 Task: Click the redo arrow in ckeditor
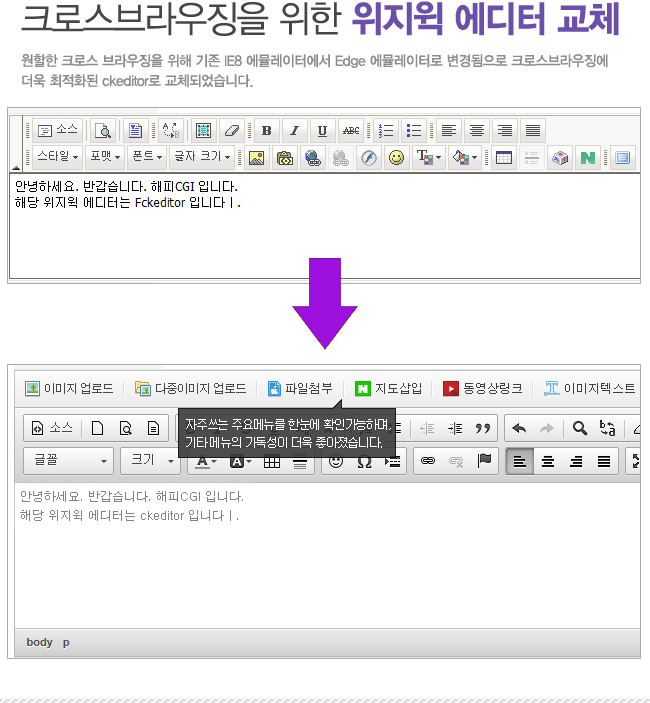547,429
